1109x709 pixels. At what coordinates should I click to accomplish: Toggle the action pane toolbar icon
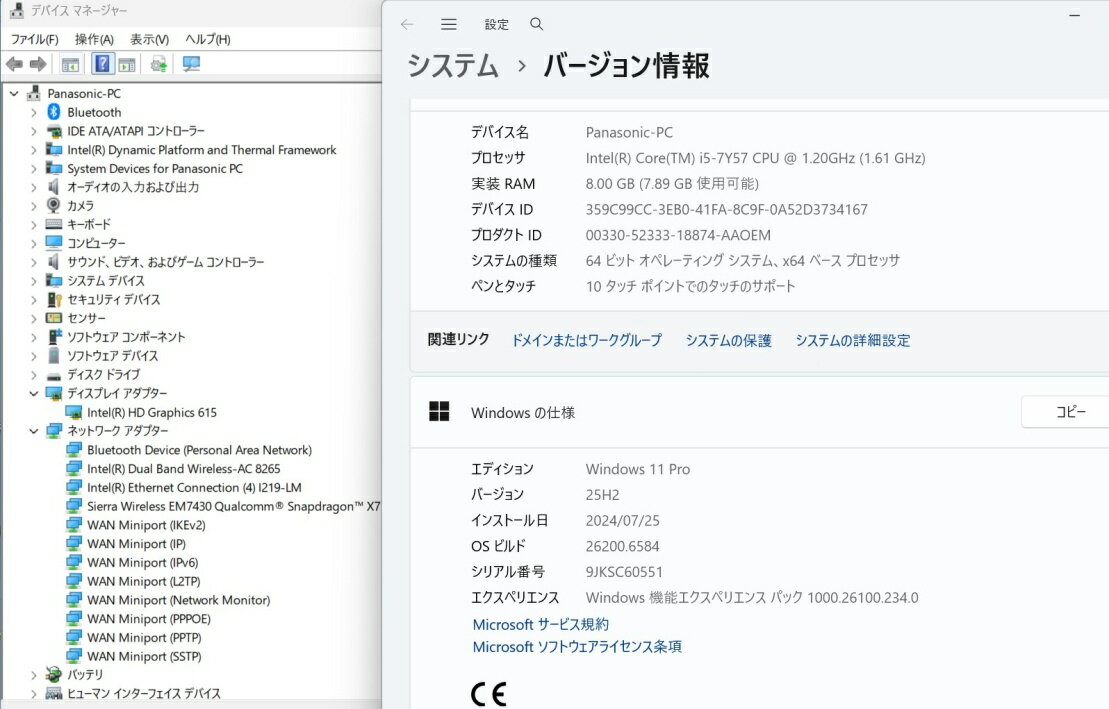(x=127, y=64)
